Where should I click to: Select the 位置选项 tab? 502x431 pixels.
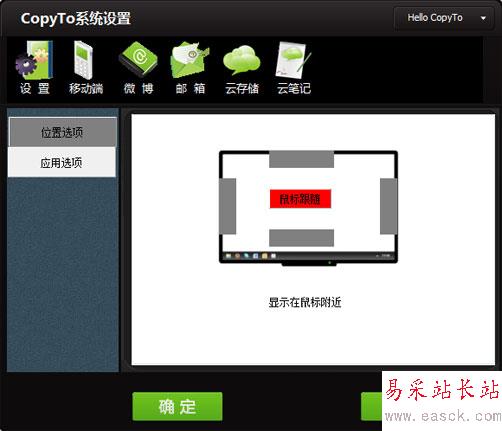coord(62,132)
